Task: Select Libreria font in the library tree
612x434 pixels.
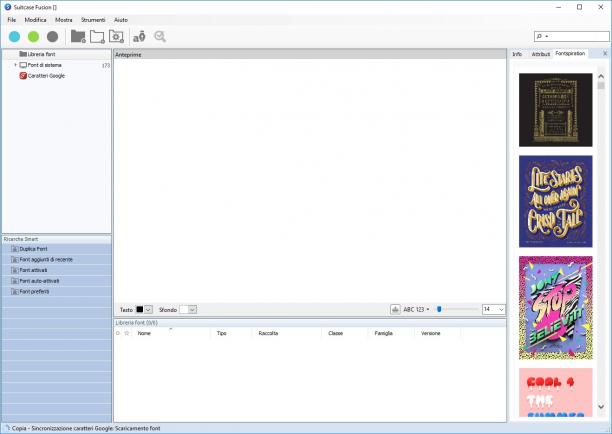Action: tap(57, 54)
